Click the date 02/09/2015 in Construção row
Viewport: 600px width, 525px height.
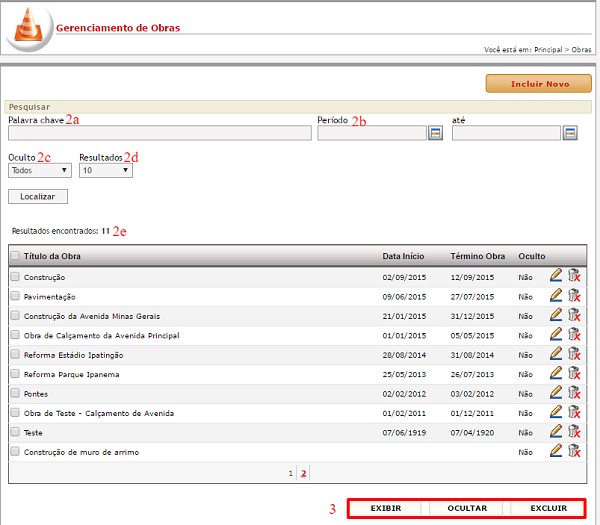(404, 277)
